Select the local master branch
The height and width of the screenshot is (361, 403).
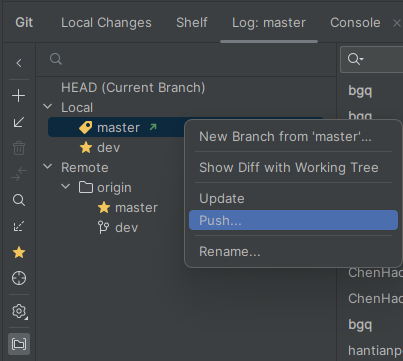point(118,127)
